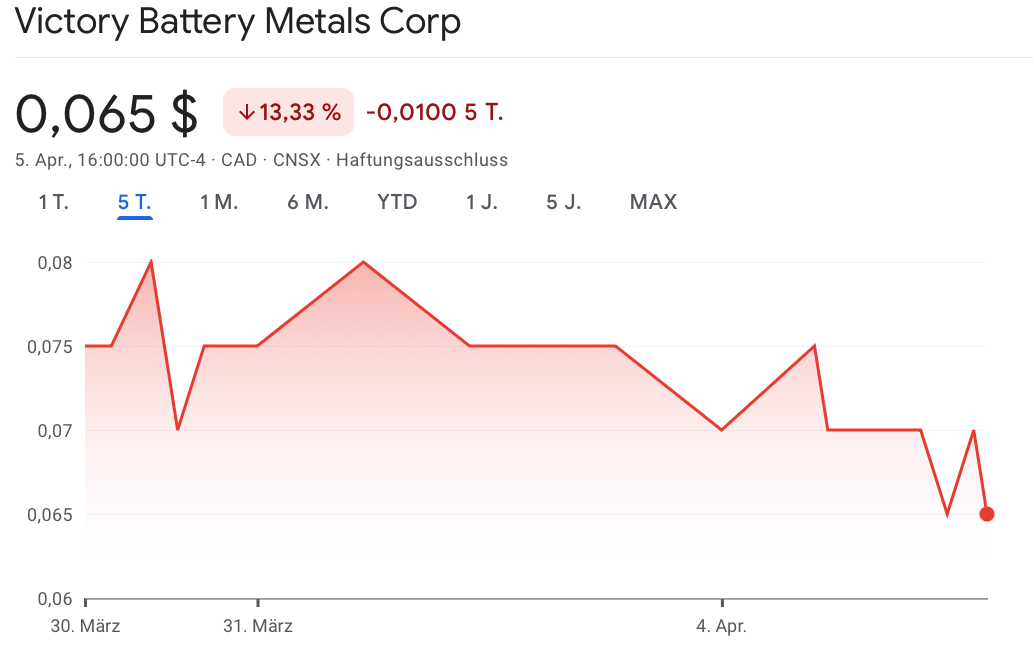This screenshot has height=651, width=1033.
Task: Click the 31. März axis marker
Action: (258, 627)
